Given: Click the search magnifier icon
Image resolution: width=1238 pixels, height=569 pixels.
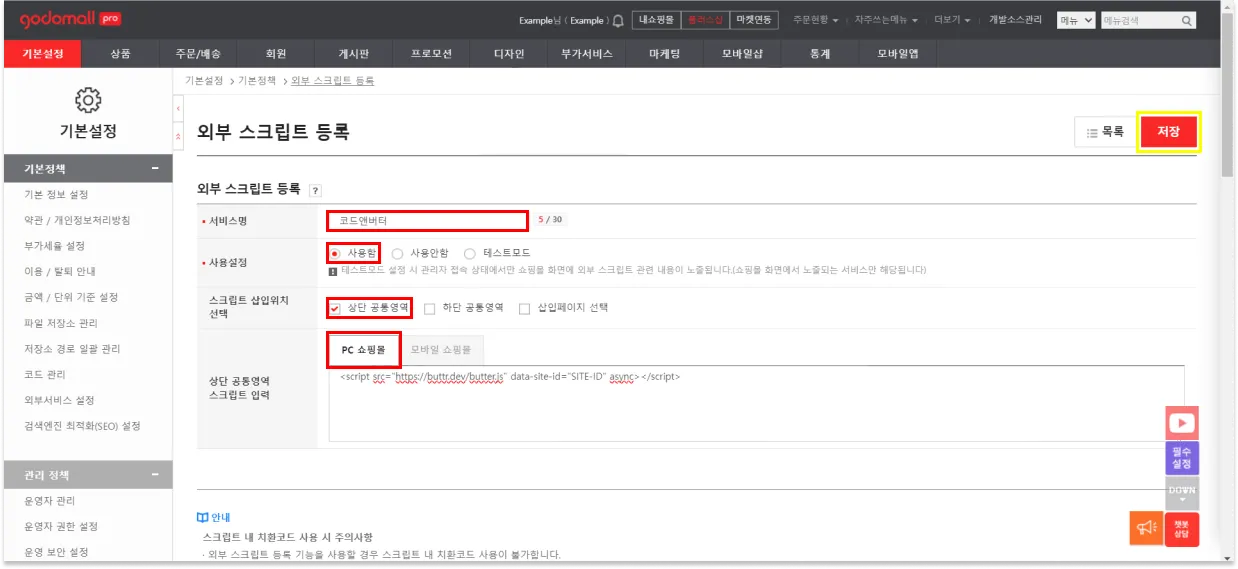Looking at the screenshot, I should point(1186,20).
